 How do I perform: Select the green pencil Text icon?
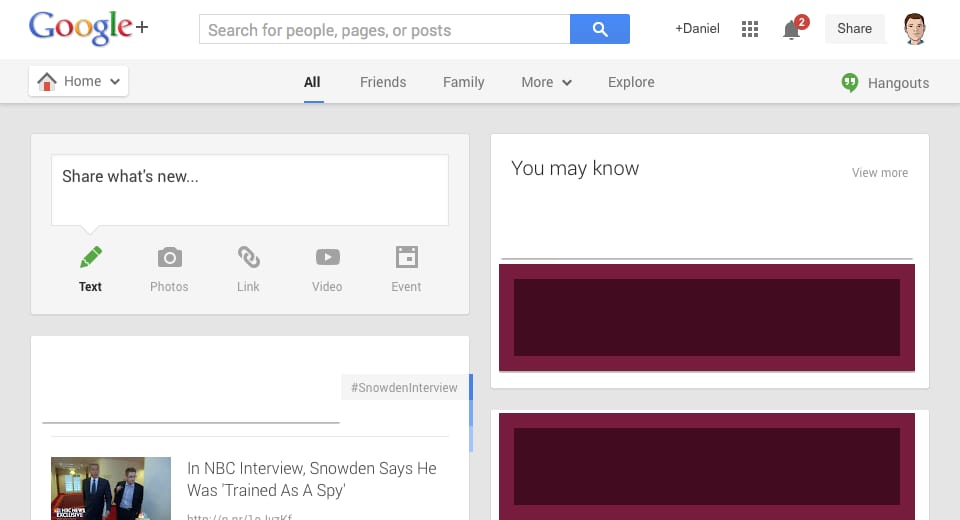(91, 257)
